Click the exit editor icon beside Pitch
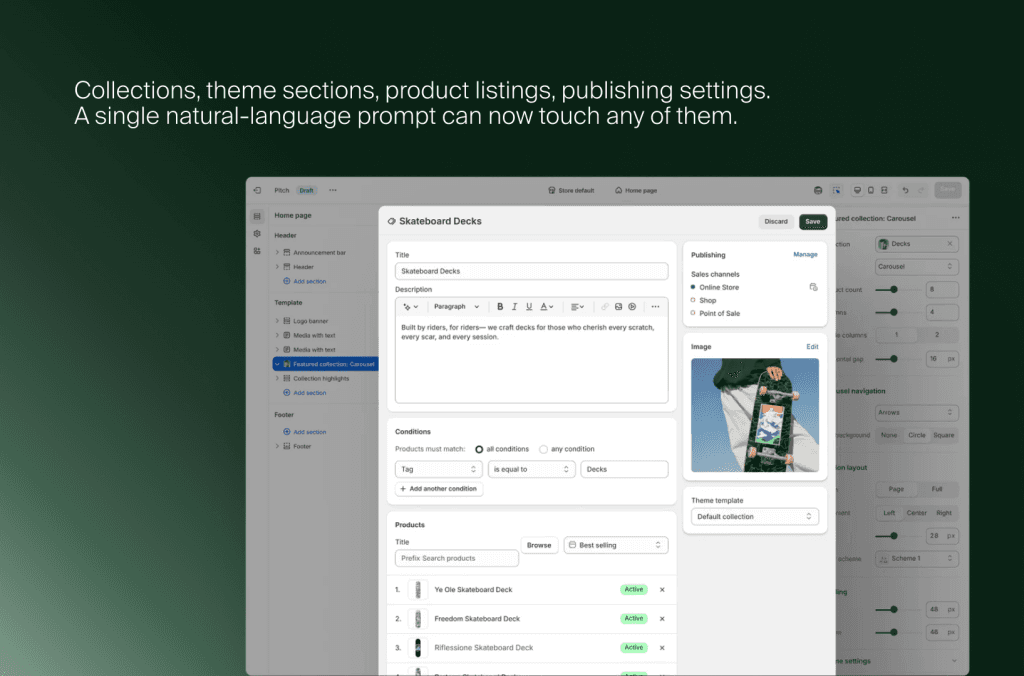Viewport: 1024px width, 676px height. tap(257, 190)
